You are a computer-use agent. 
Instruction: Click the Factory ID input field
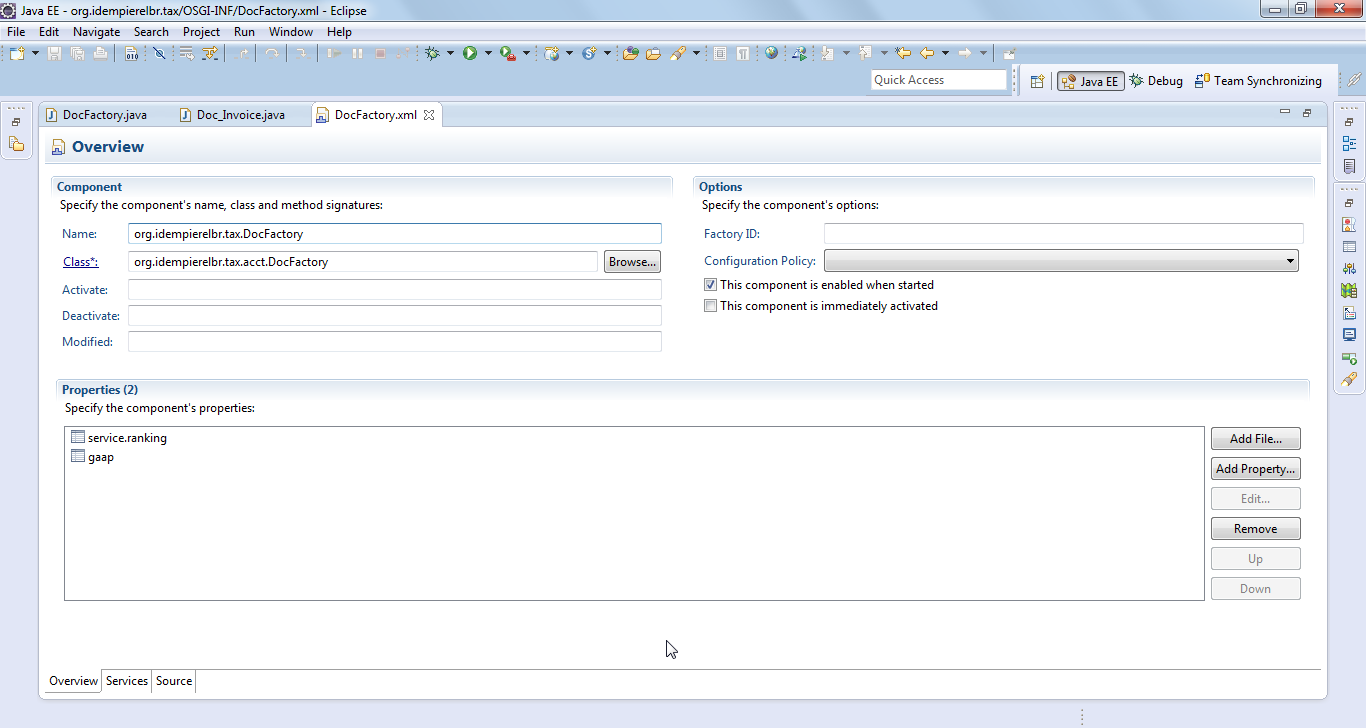(x=1063, y=234)
